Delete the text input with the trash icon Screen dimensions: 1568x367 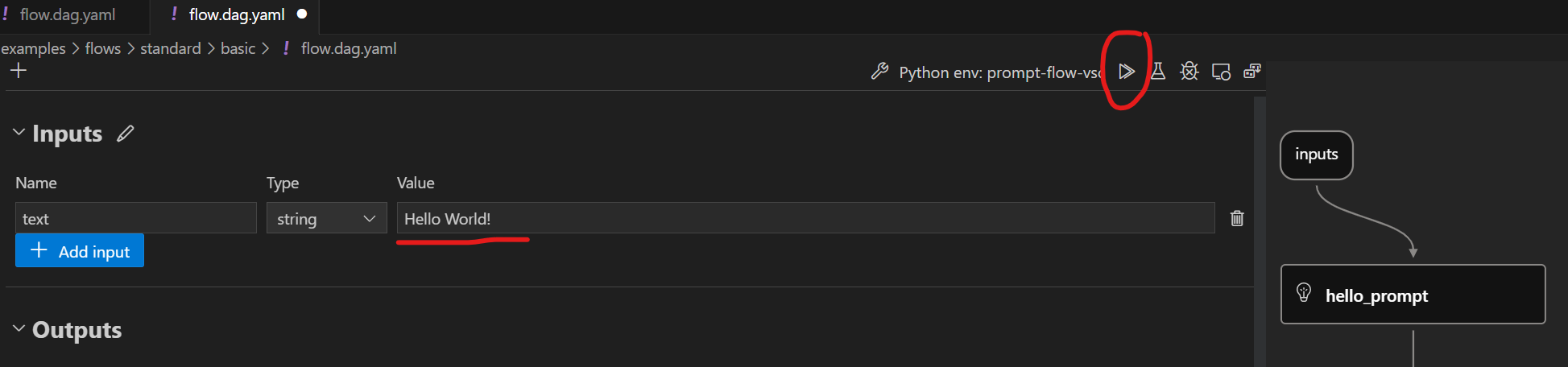pos(1237,218)
